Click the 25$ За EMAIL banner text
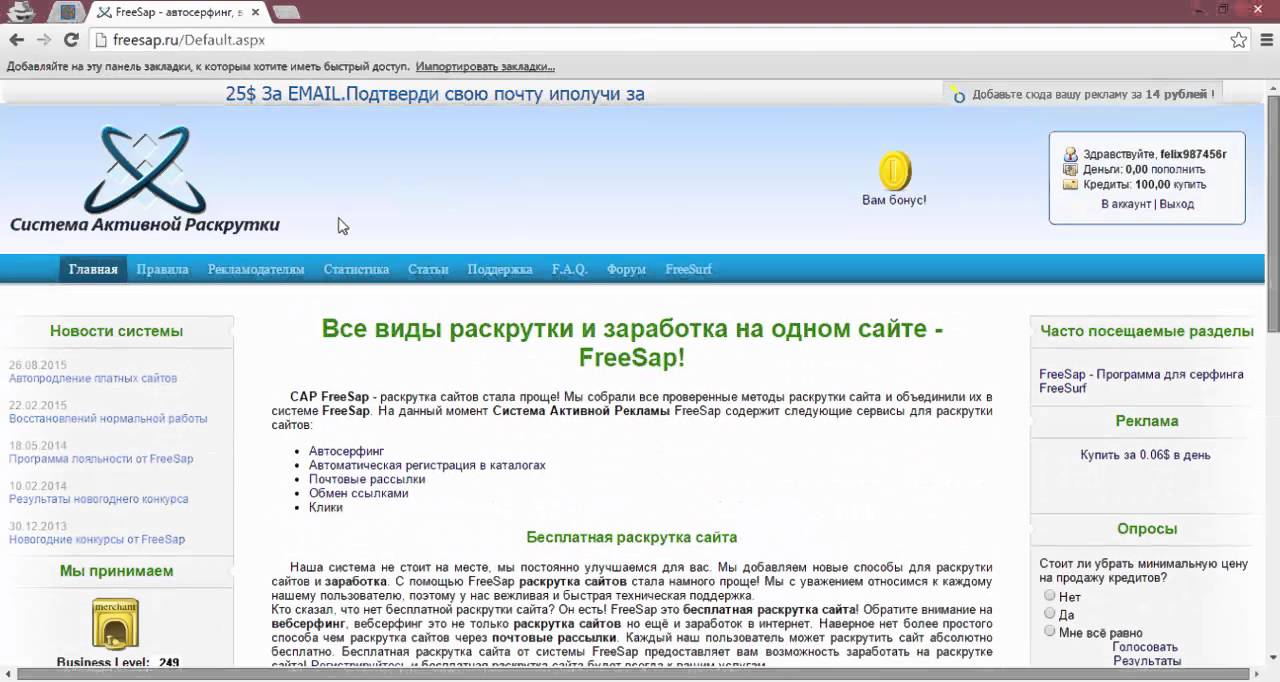This screenshot has height=682, width=1280. (434, 94)
